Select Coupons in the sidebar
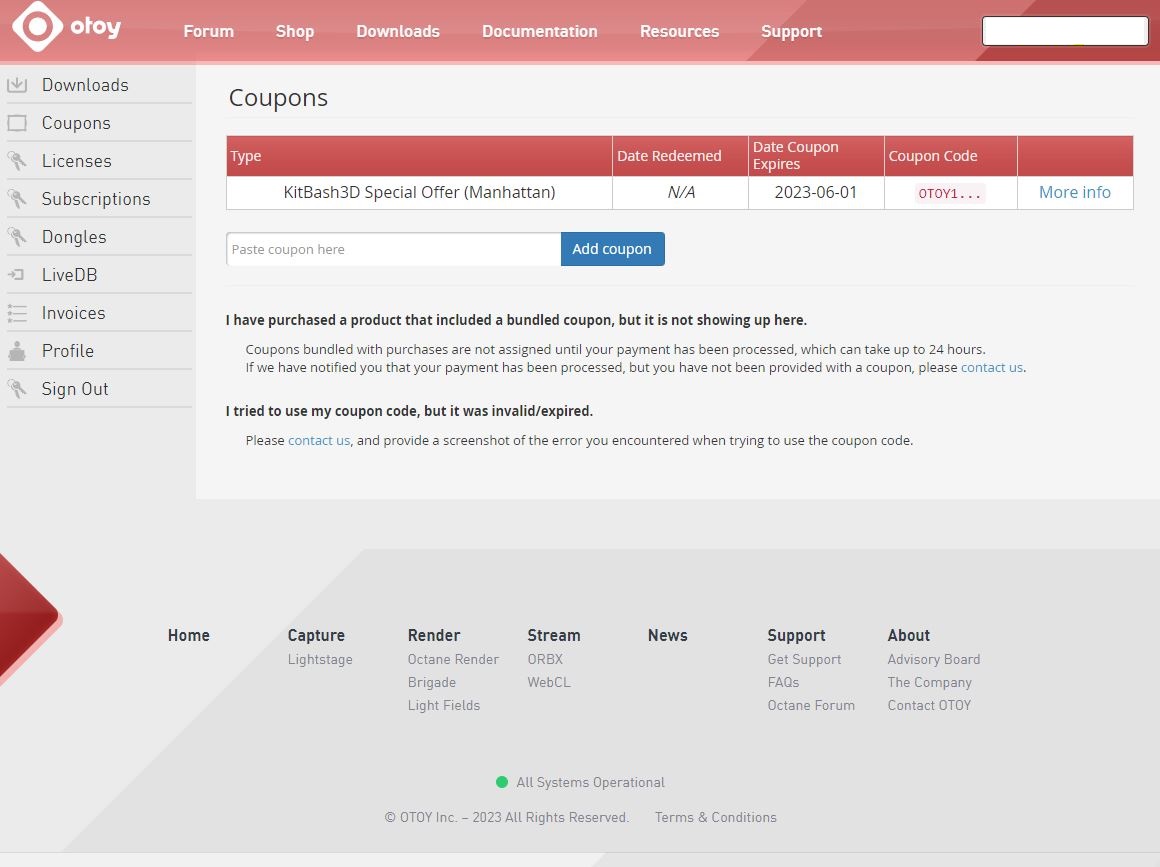The width and height of the screenshot is (1160, 867). tap(76, 123)
